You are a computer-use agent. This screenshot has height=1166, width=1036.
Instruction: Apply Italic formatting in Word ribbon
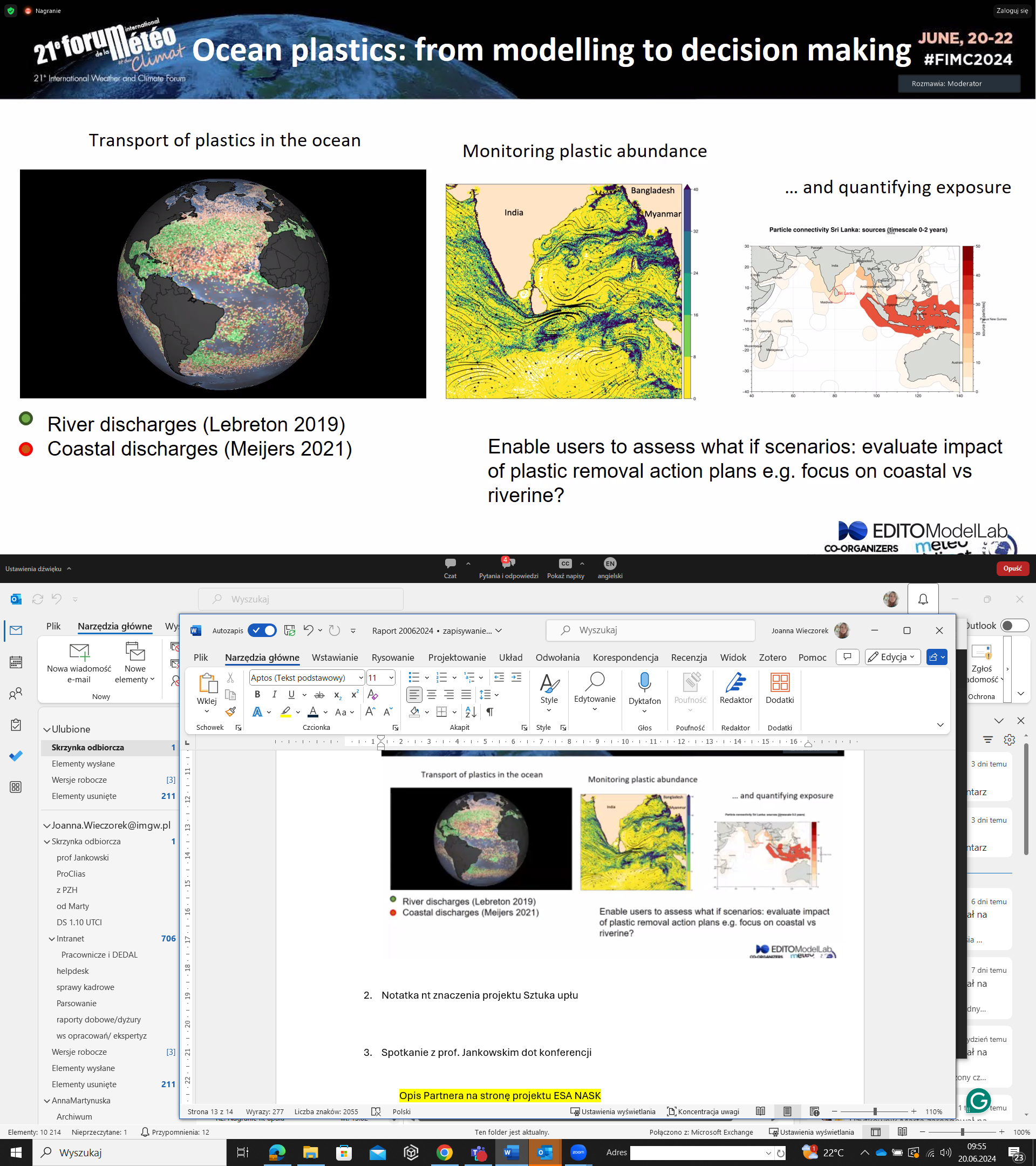click(x=274, y=694)
